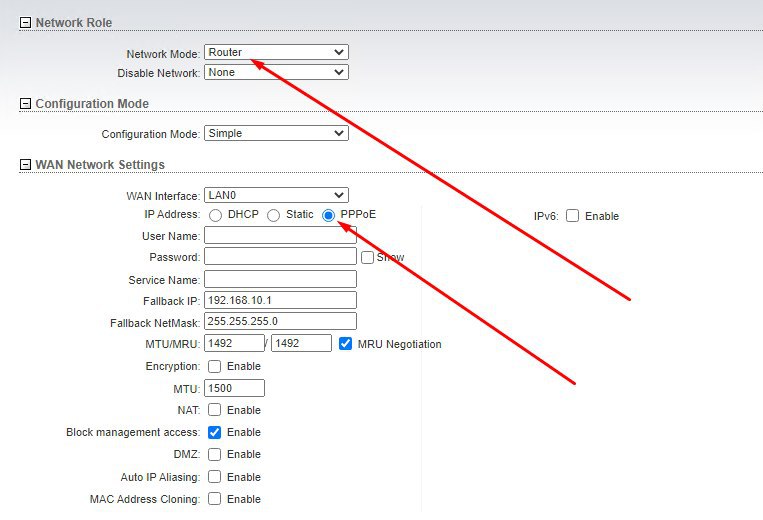
Task: Open the Configuration Mode dropdown
Action: [x=276, y=133]
